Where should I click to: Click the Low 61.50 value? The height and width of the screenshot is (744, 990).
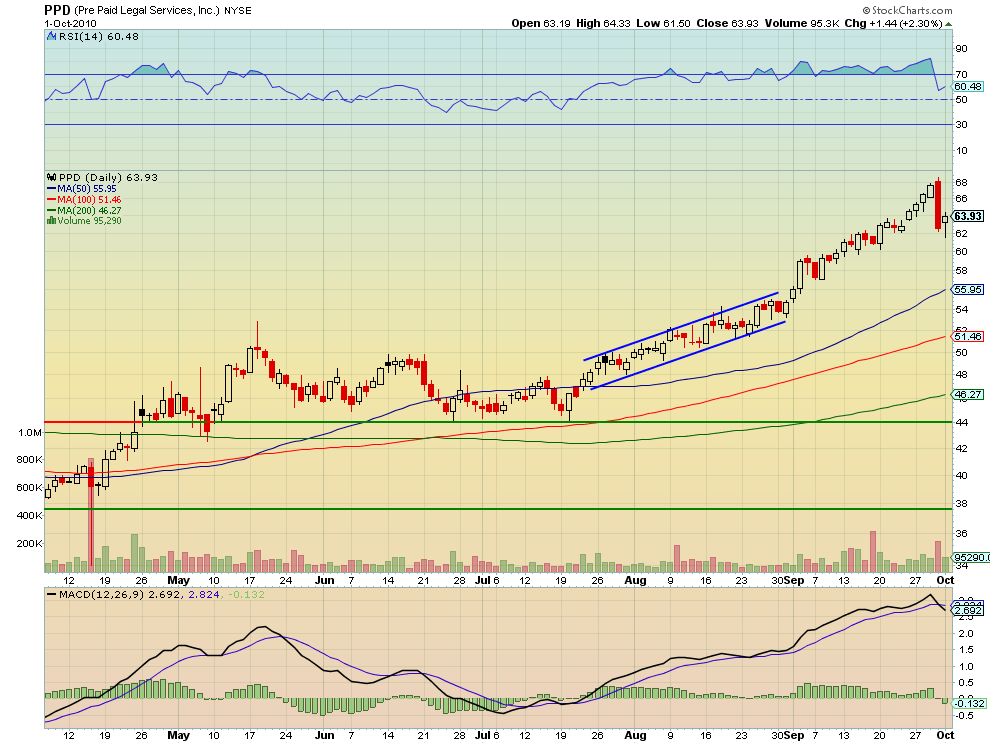(x=663, y=23)
